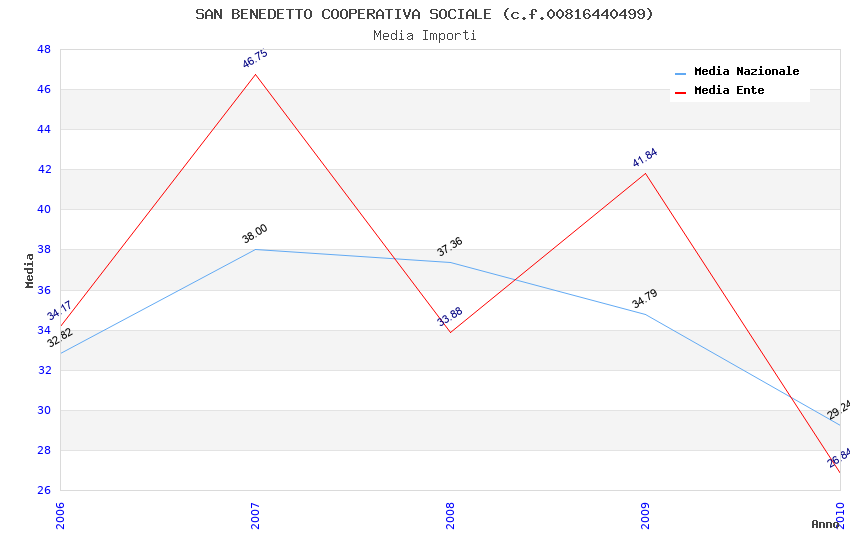Click the Media Importi subtitle
The height and width of the screenshot is (550, 850).
point(424,36)
